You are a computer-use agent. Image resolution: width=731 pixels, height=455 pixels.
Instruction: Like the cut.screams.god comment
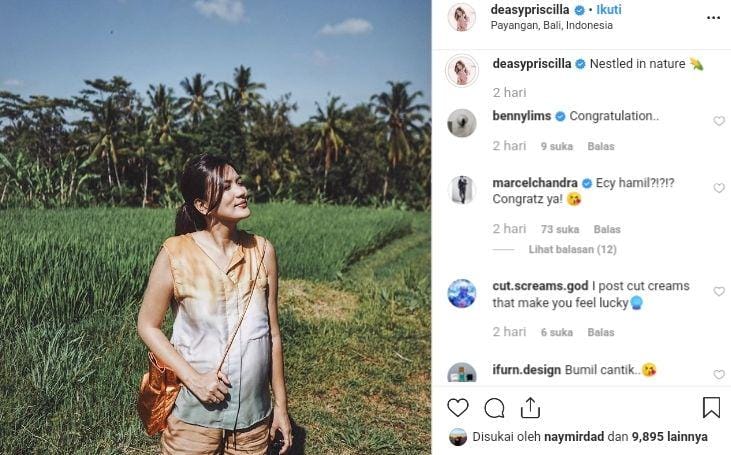coord(719,291)
